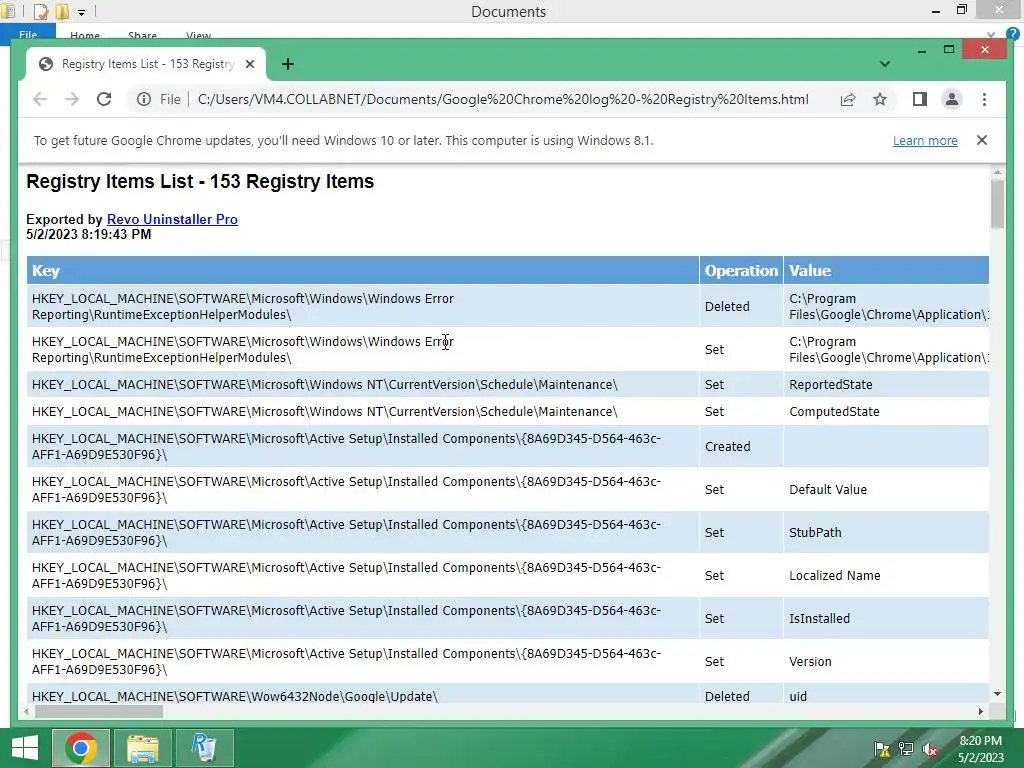Screen dimensions: 1024x768
Task: Select the ReportedState value cell
Action: pyautogui.click(x=886, y=385)
